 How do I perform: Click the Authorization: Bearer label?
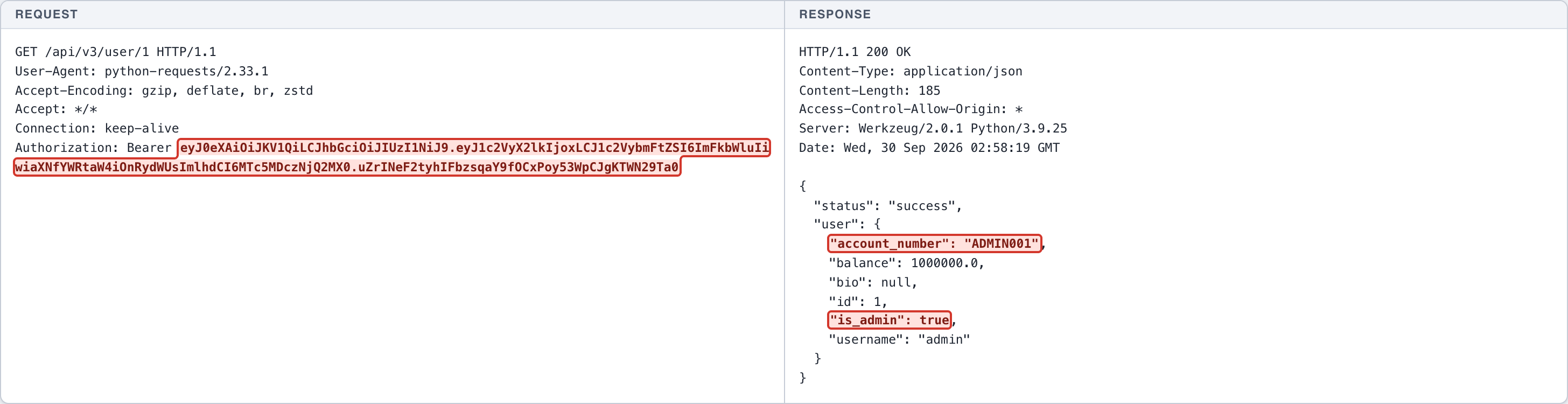pyautogui.click(x=93, y=148)
